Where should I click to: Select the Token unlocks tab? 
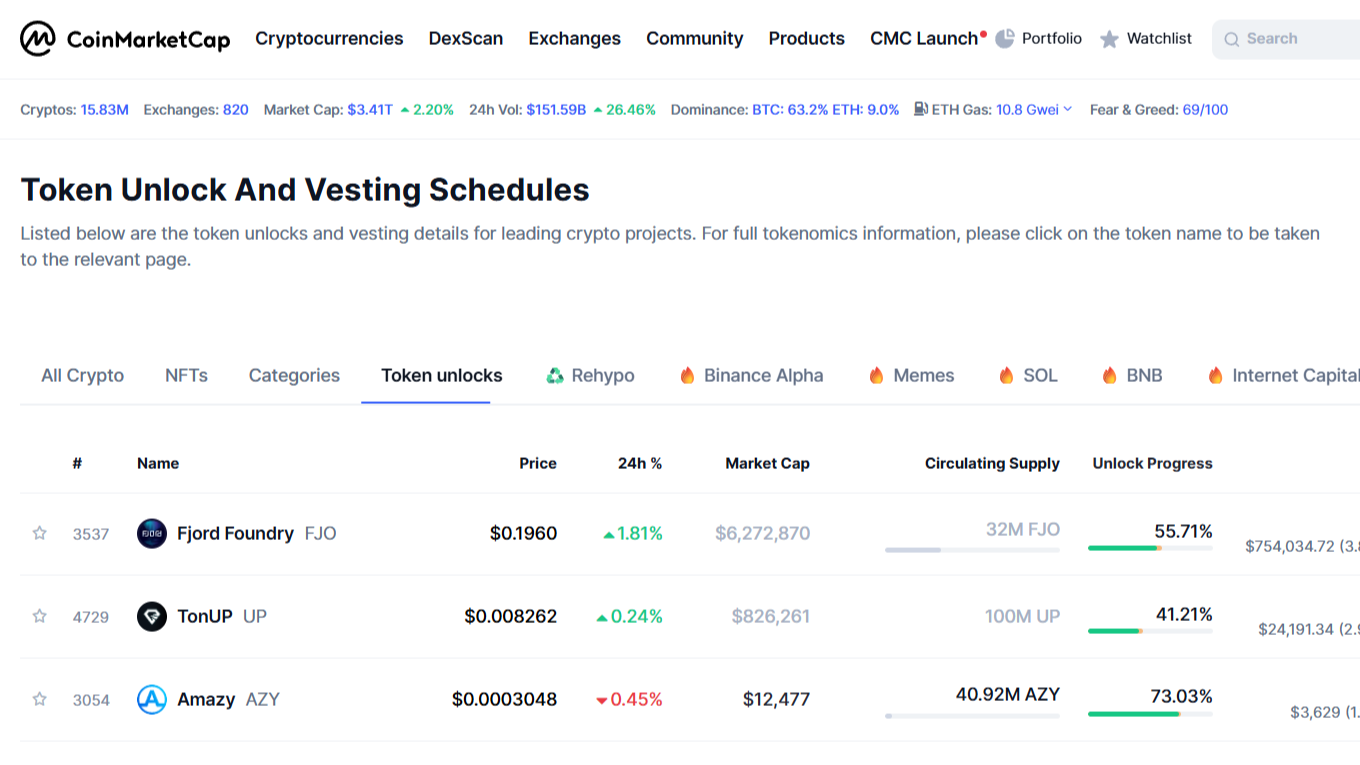click(x=442, y=376)
